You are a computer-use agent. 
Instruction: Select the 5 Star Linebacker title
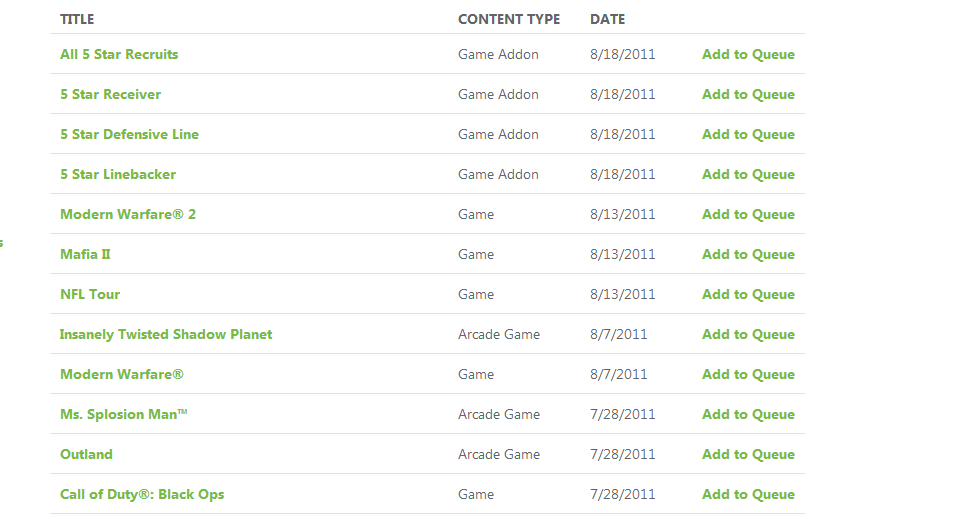pyautogui.click(x=118, y=174)
